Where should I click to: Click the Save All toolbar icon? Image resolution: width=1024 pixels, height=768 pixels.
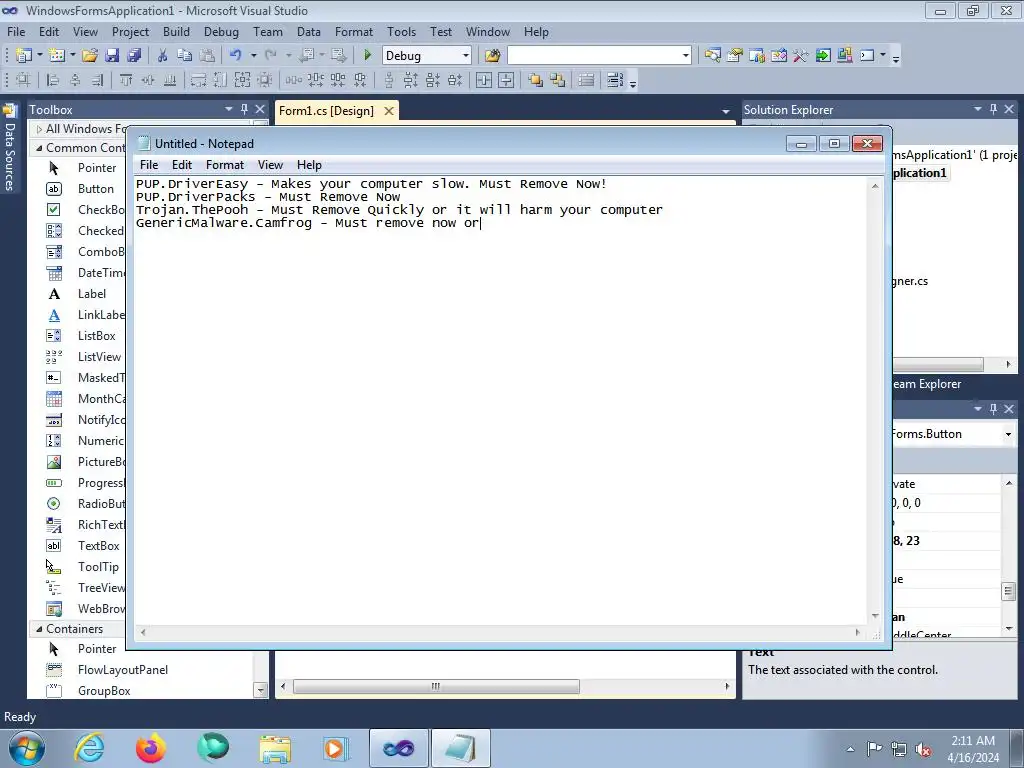134,56
